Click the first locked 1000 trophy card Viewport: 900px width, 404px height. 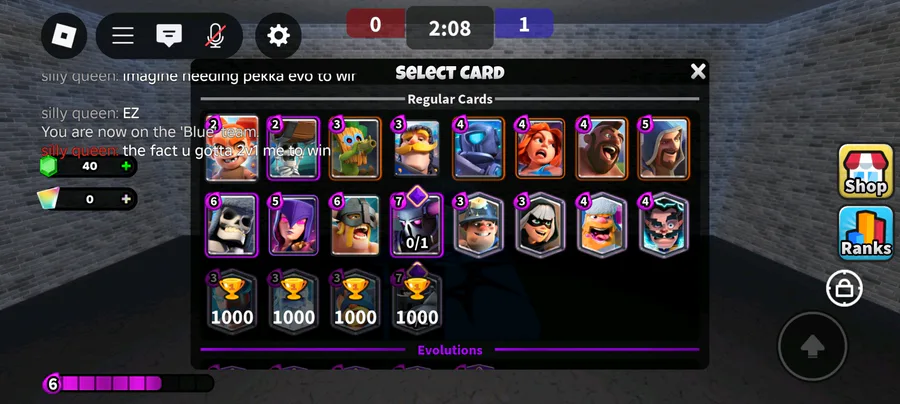231,302
